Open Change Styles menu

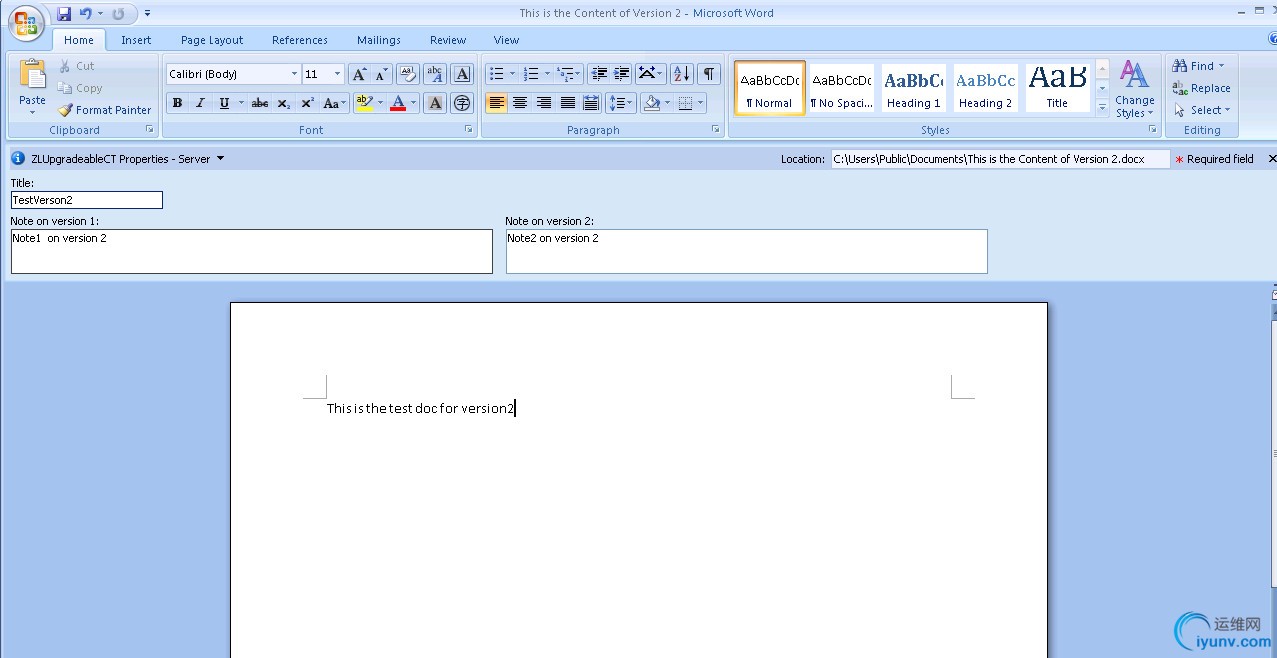(1134, 88)
